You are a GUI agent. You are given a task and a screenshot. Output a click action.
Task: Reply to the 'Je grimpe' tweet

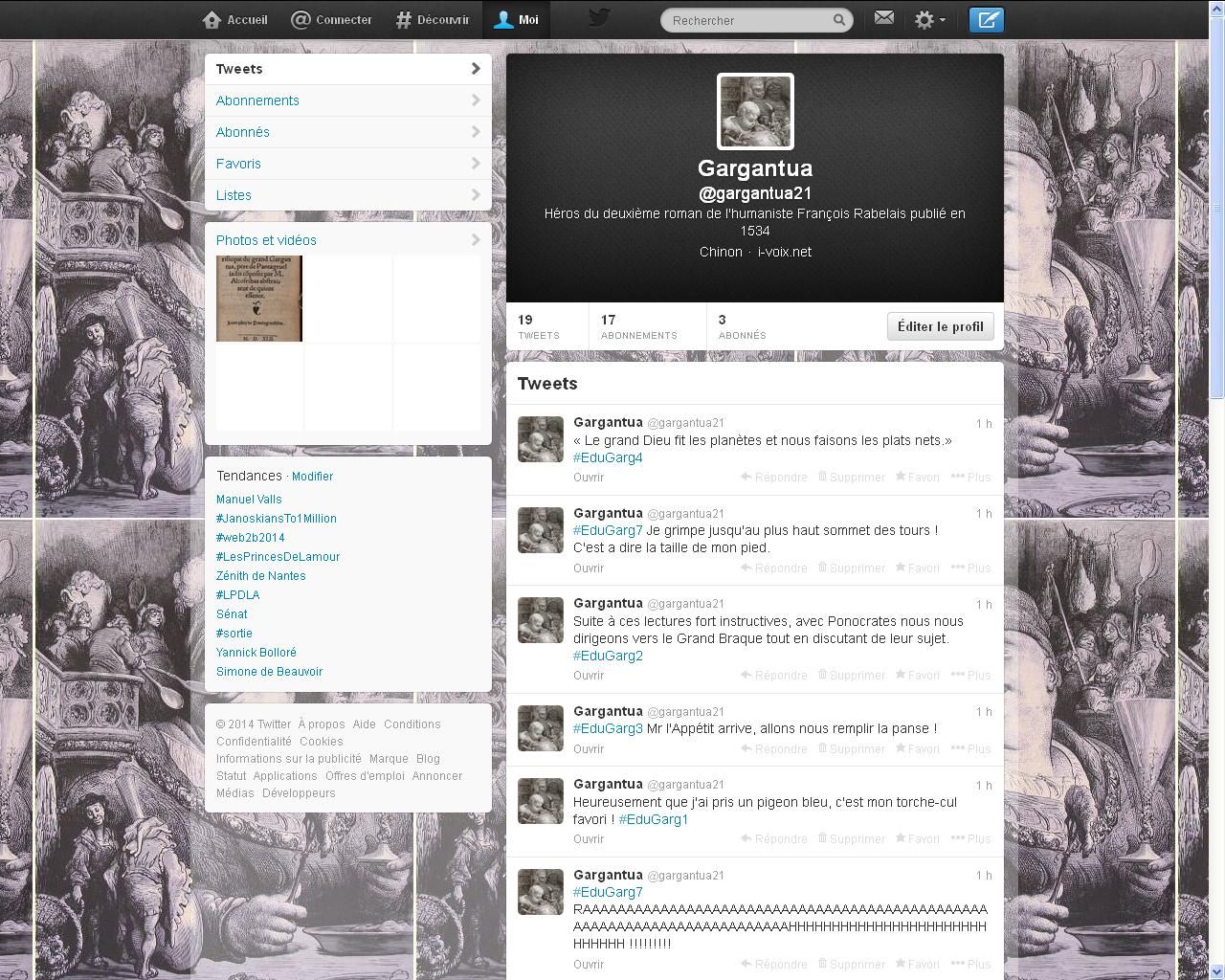774,568
